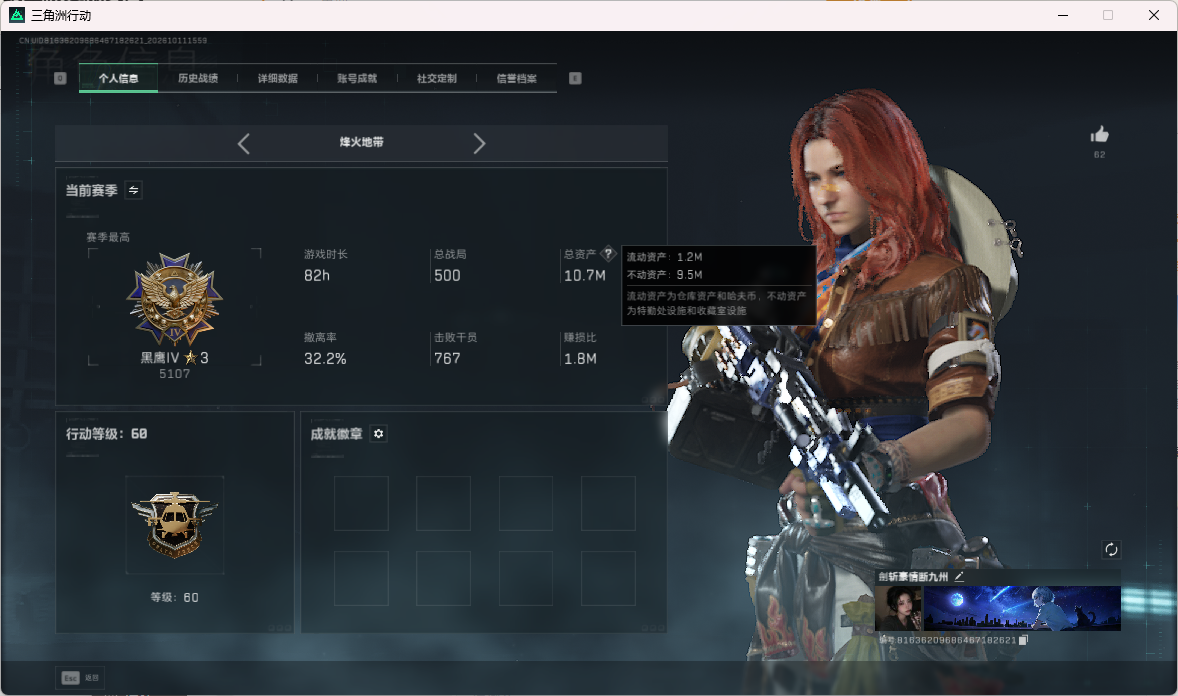Click the rotate character view icon
The image size is (1178, 696).
click(x=1111, y=550)
